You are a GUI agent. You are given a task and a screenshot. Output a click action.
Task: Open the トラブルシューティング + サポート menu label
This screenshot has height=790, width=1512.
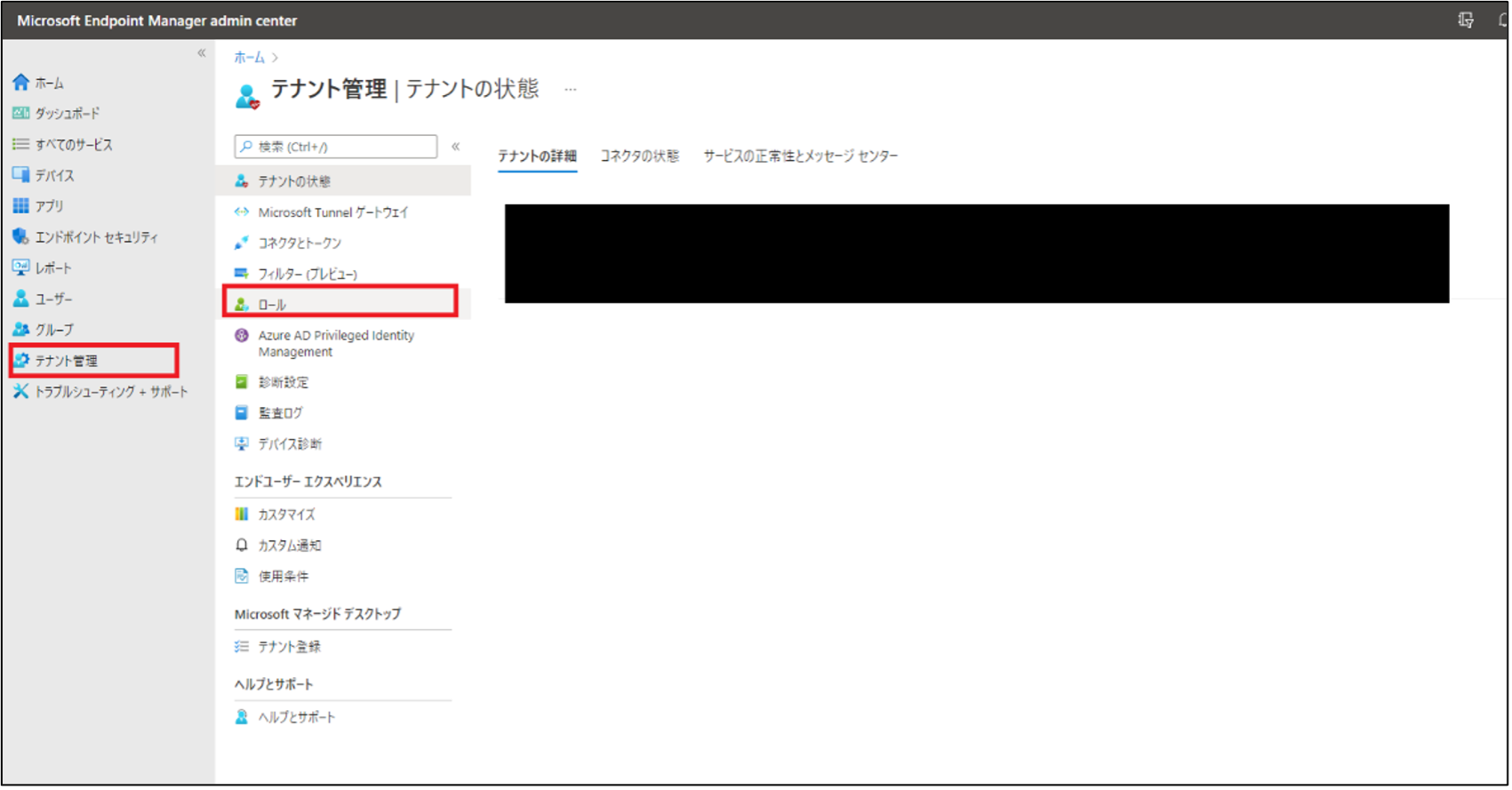pyautogui.click(x=112, y=392)
